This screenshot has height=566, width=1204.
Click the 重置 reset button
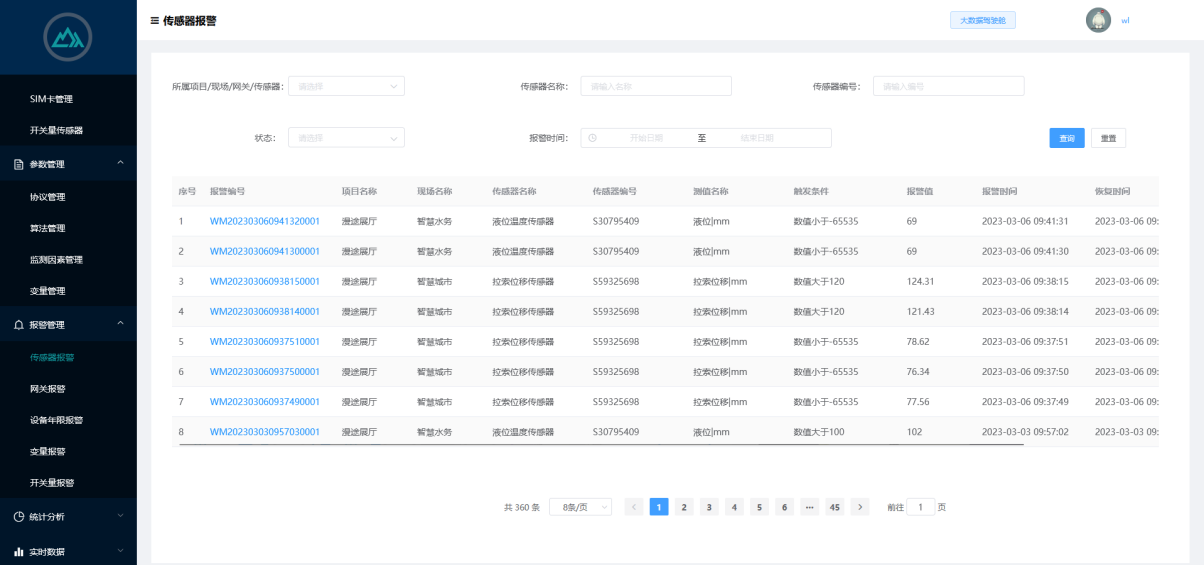1108,138
